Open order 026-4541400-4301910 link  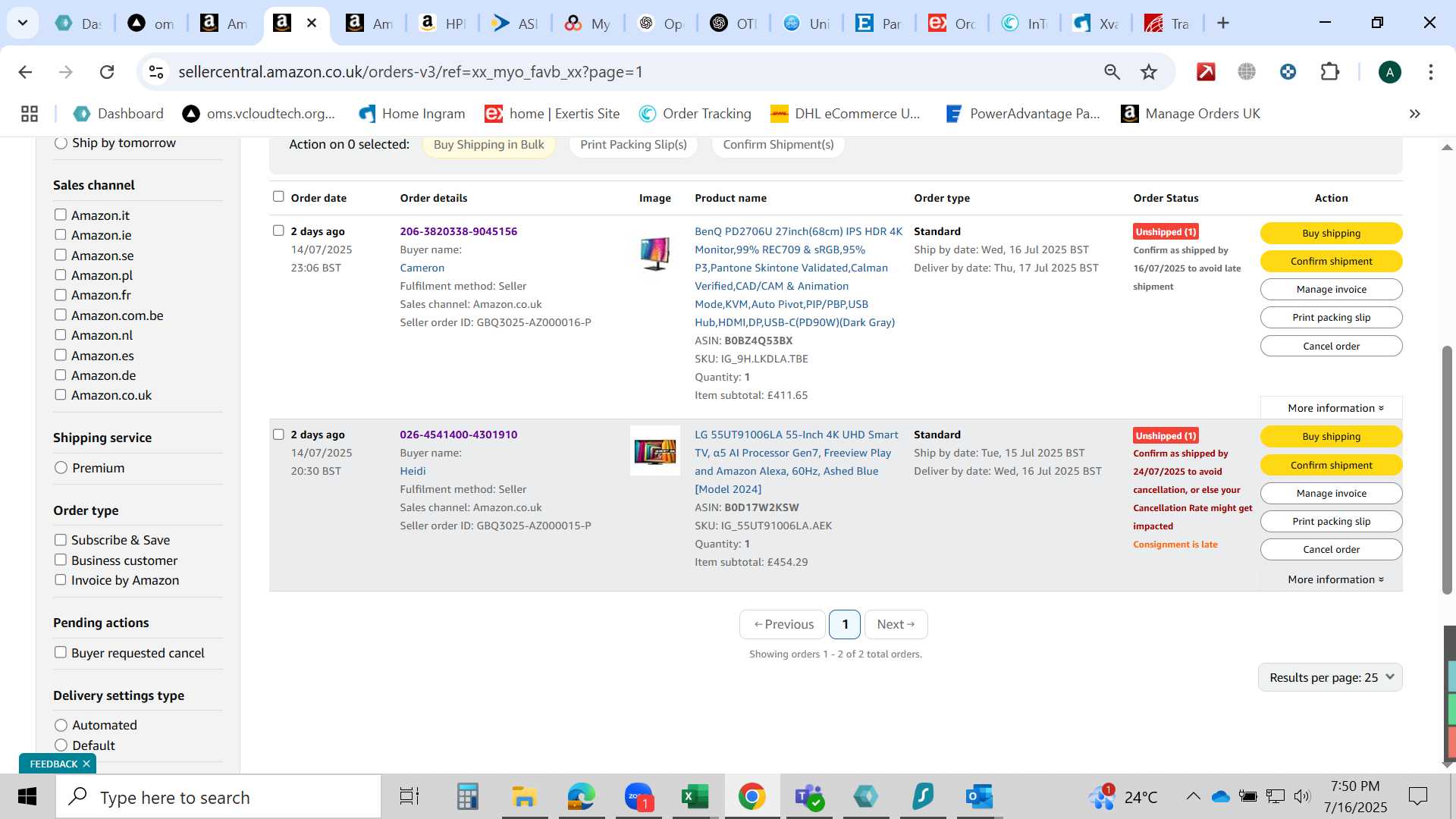click(x=458, y=435)
